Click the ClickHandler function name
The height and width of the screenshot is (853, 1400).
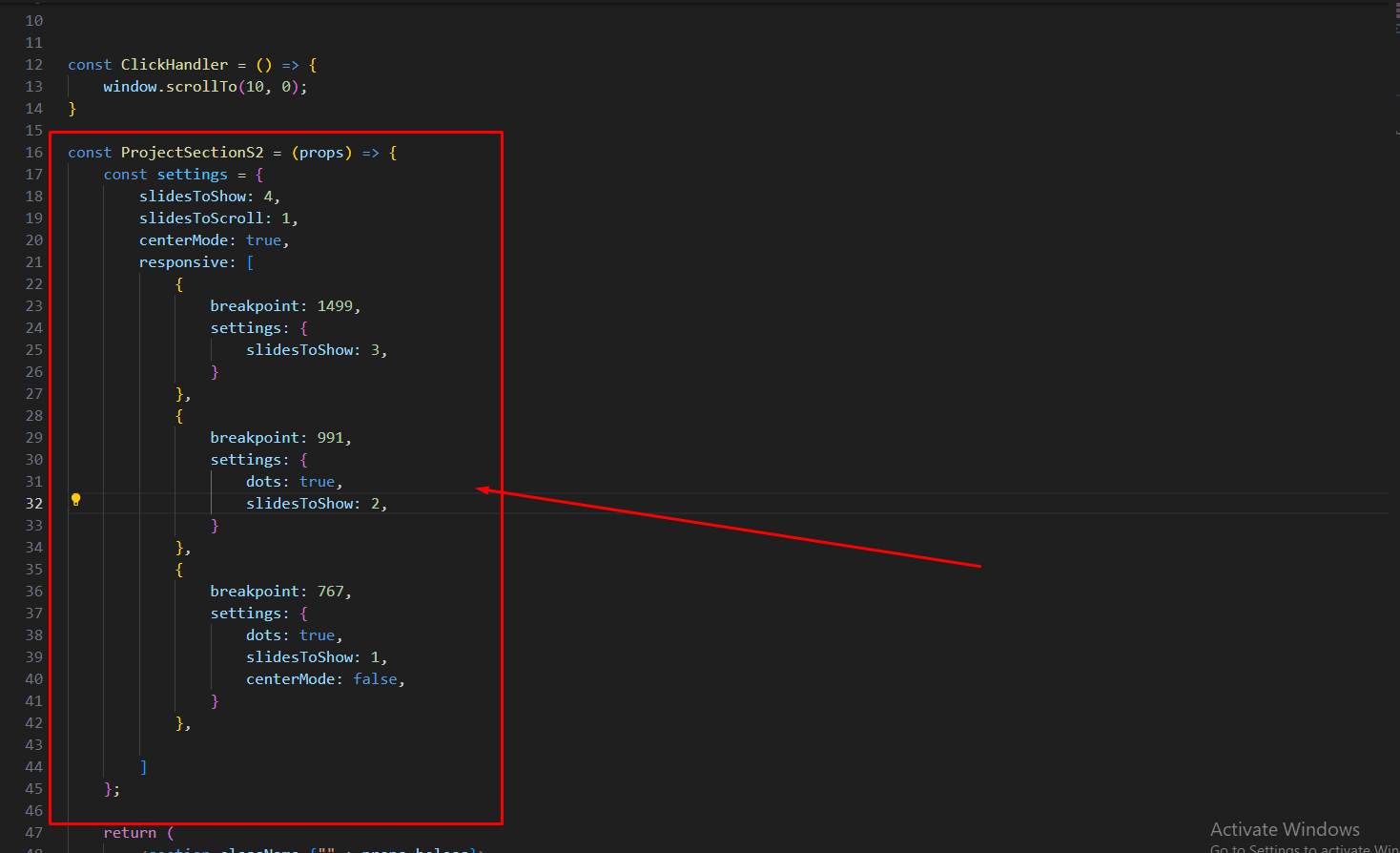pyautogui.click(x=175, y=65)
